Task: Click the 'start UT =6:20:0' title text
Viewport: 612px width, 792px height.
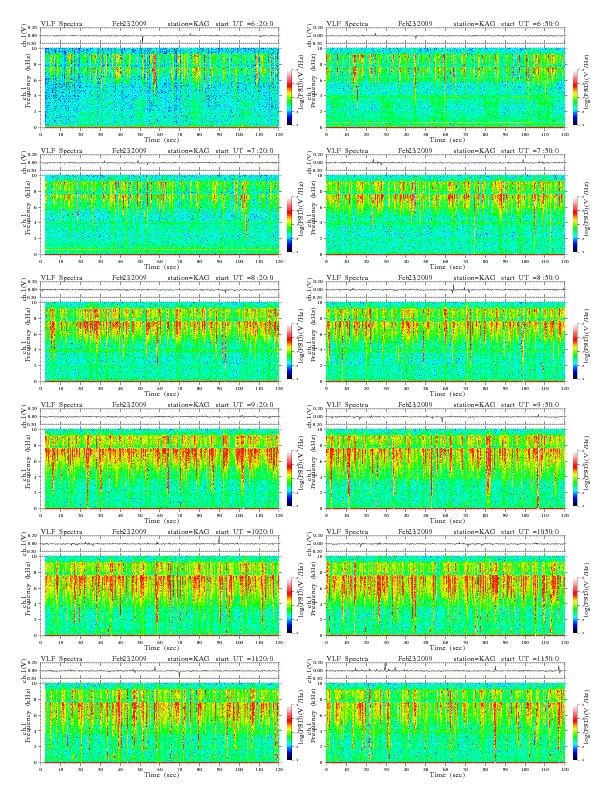Action: coord(244,24)
